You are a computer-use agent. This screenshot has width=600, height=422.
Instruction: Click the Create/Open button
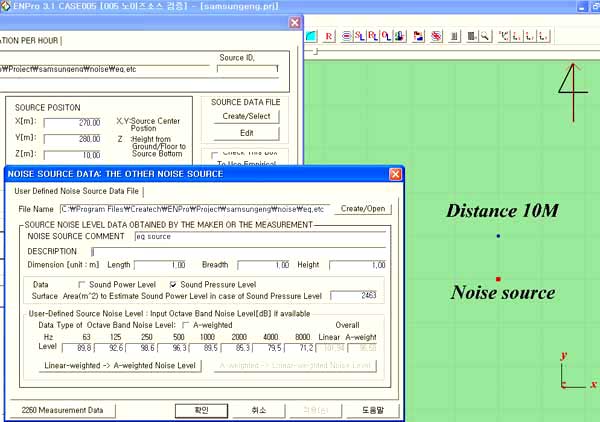click(x=363, y=209)
